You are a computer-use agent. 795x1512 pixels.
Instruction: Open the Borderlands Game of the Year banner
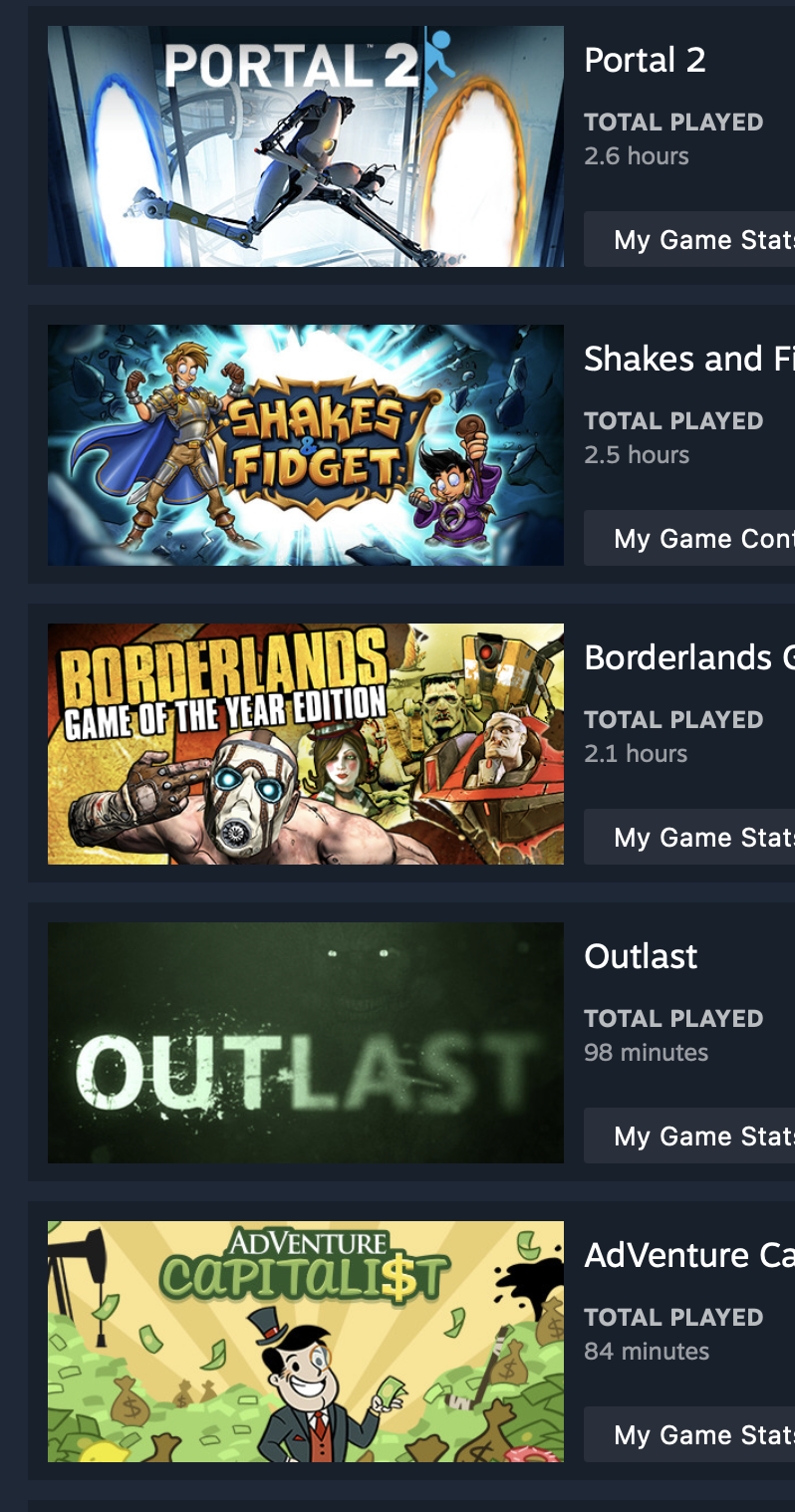(x=306, y=744)
